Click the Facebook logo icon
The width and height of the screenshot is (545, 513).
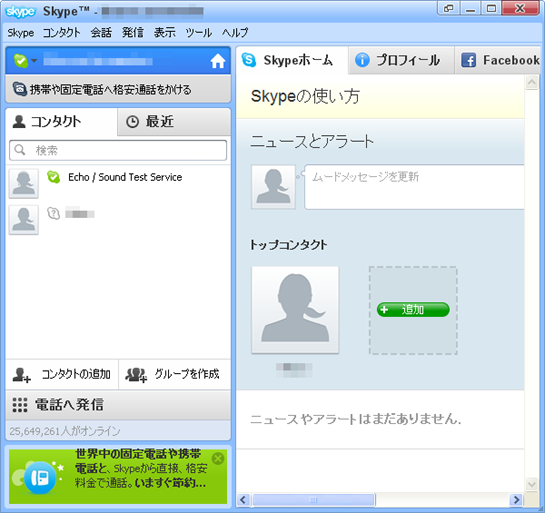pos(468,60)
